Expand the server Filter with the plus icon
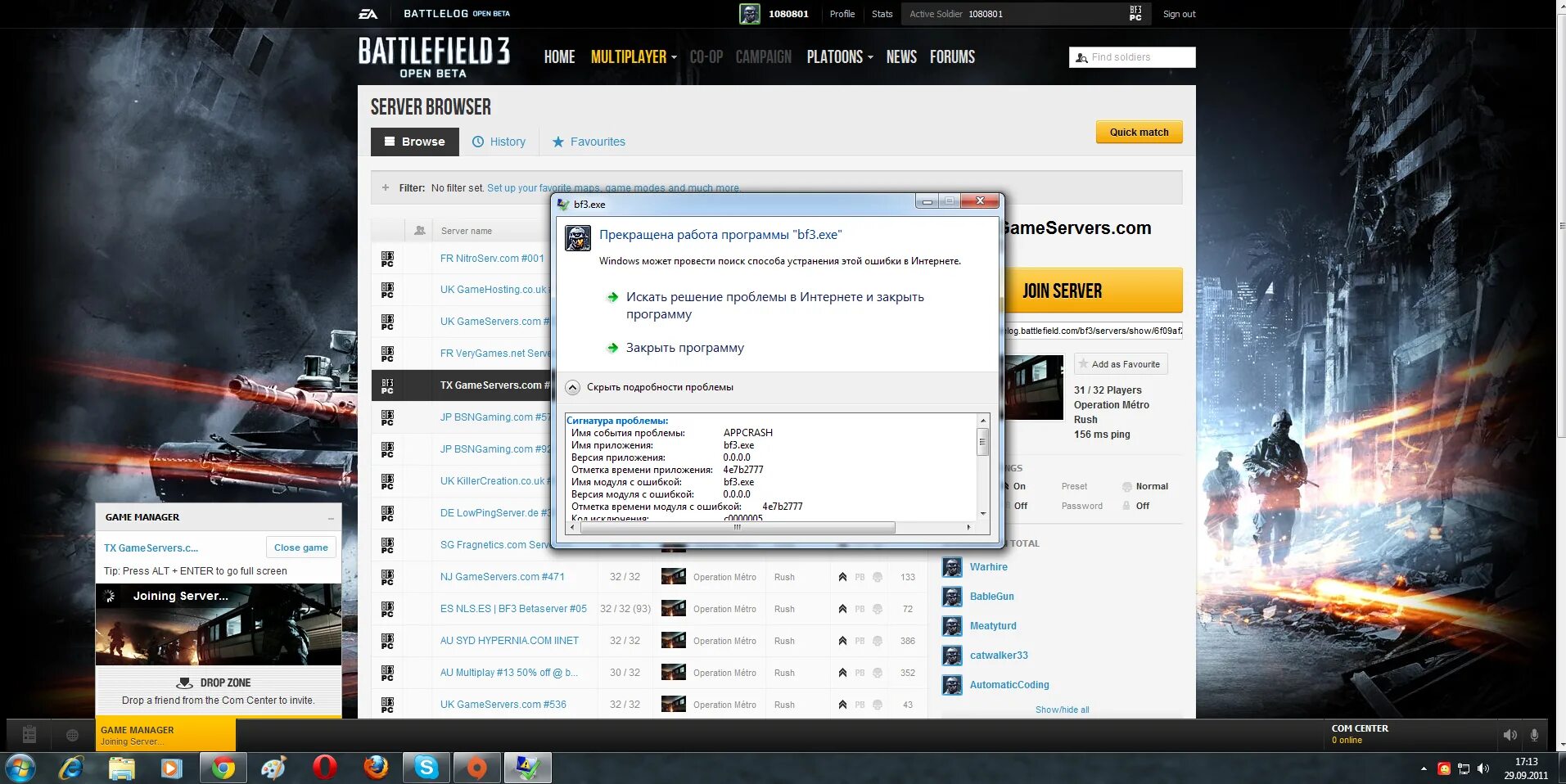Screen dimensions: 1566x784 pos(386,187)
